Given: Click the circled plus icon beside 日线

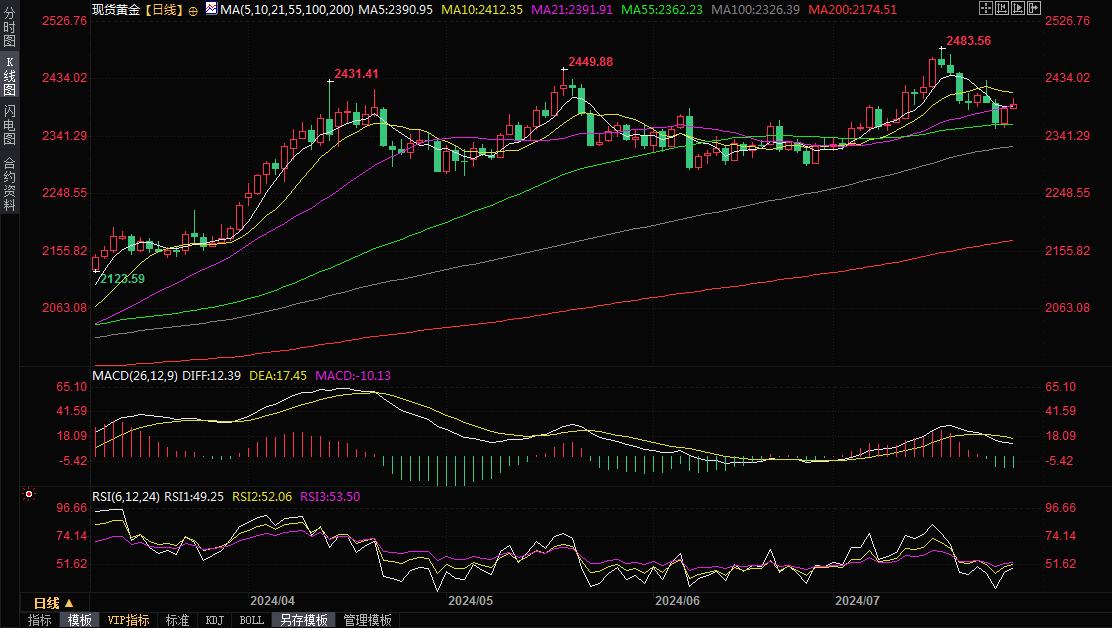Looking at the screenshot, I should point(192,9).
